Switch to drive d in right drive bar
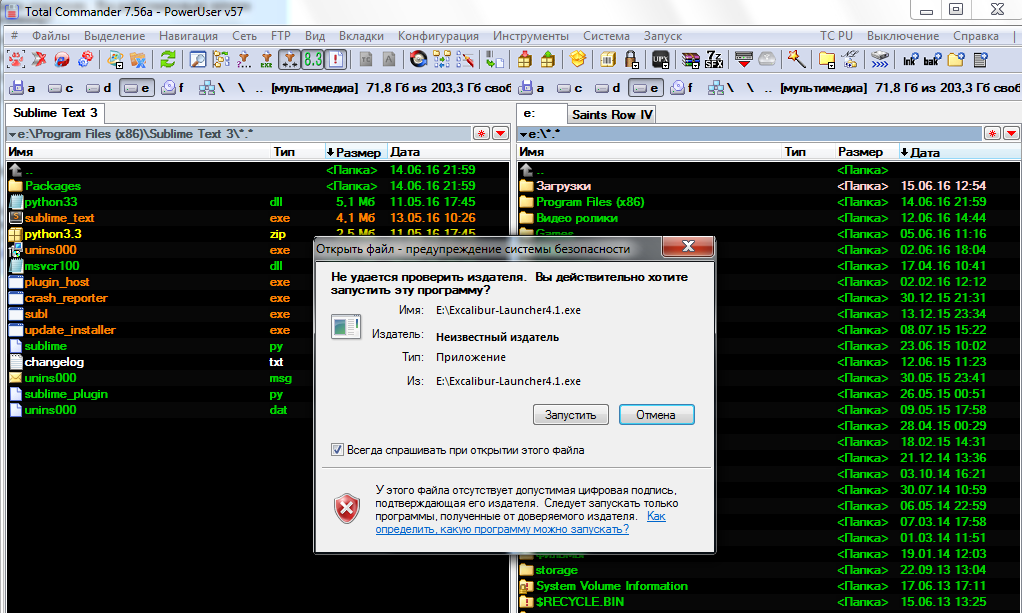 point(606,88)
